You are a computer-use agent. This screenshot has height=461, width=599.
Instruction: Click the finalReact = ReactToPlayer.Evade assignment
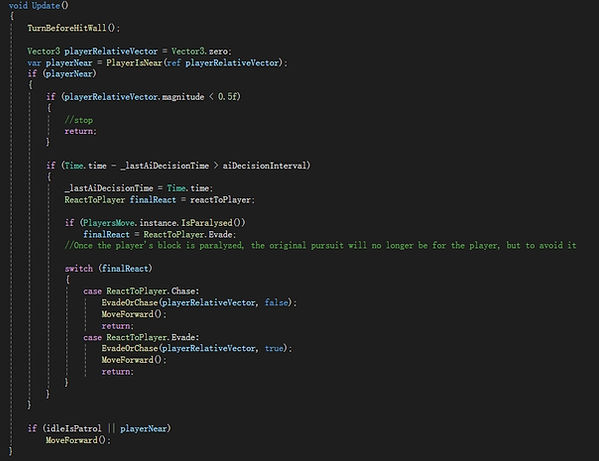[159, 234]
